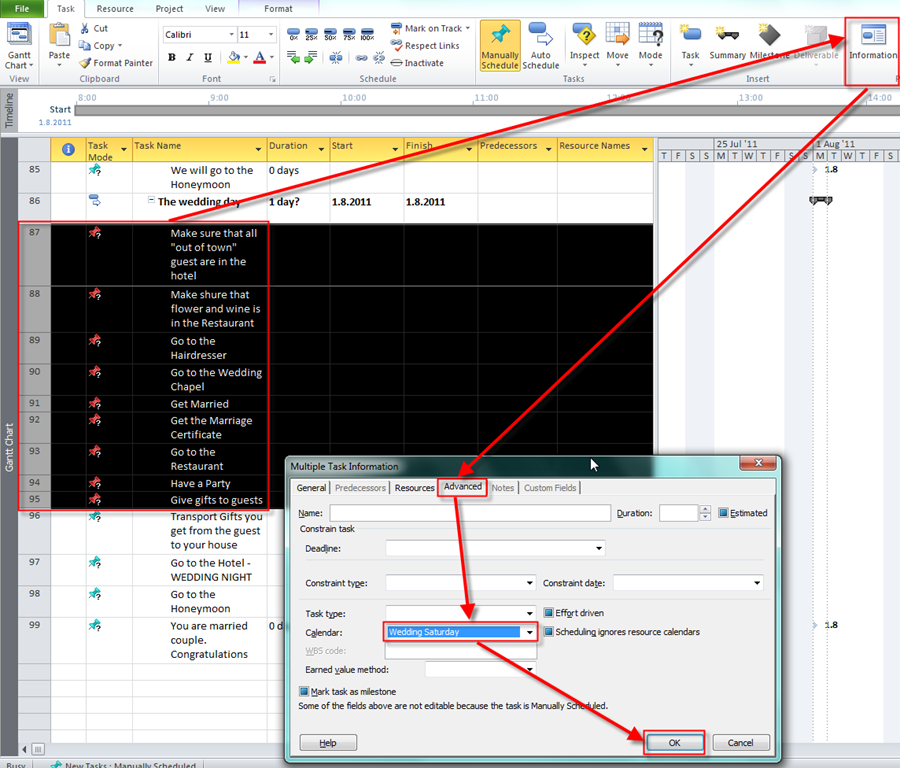
Task: Apply Bold formatting
Action: [172, 58]
